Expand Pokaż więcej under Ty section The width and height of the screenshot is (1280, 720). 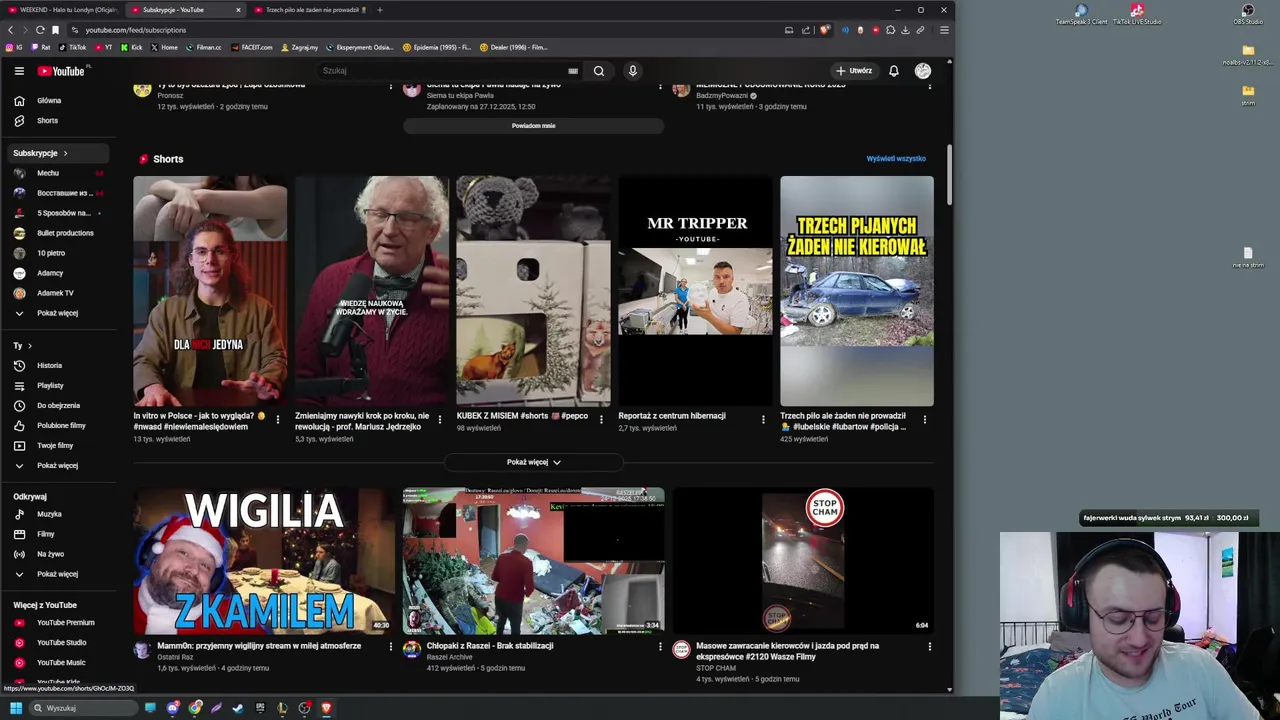(60, 466)
